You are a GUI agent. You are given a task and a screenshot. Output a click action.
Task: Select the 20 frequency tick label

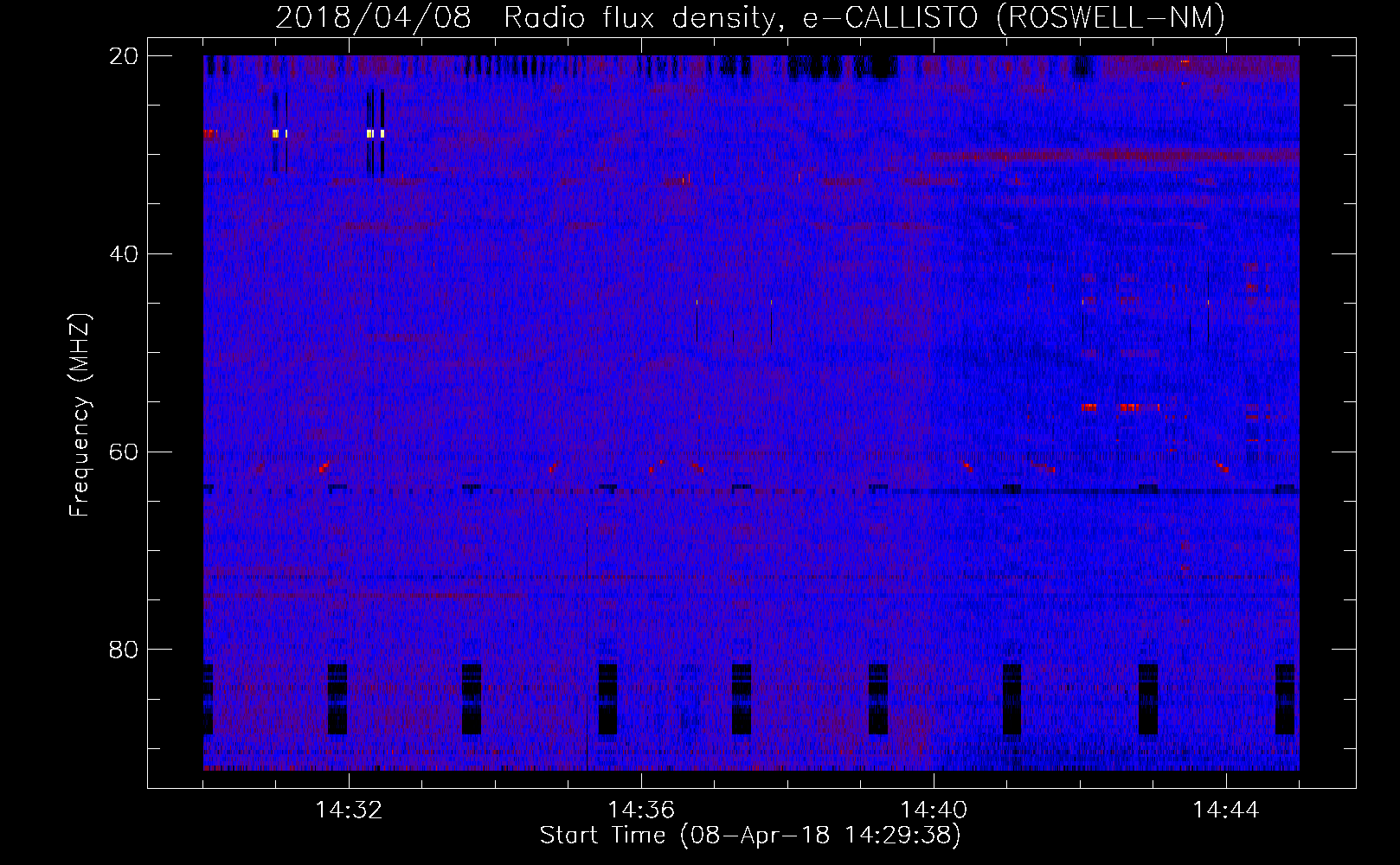click(x=124, y=56)
